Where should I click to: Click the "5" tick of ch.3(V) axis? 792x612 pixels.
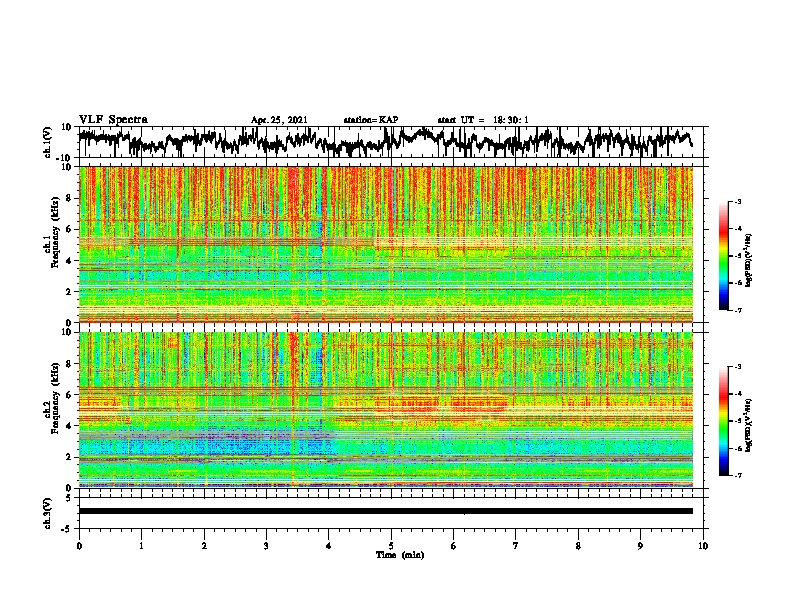(x=70, y=498)
